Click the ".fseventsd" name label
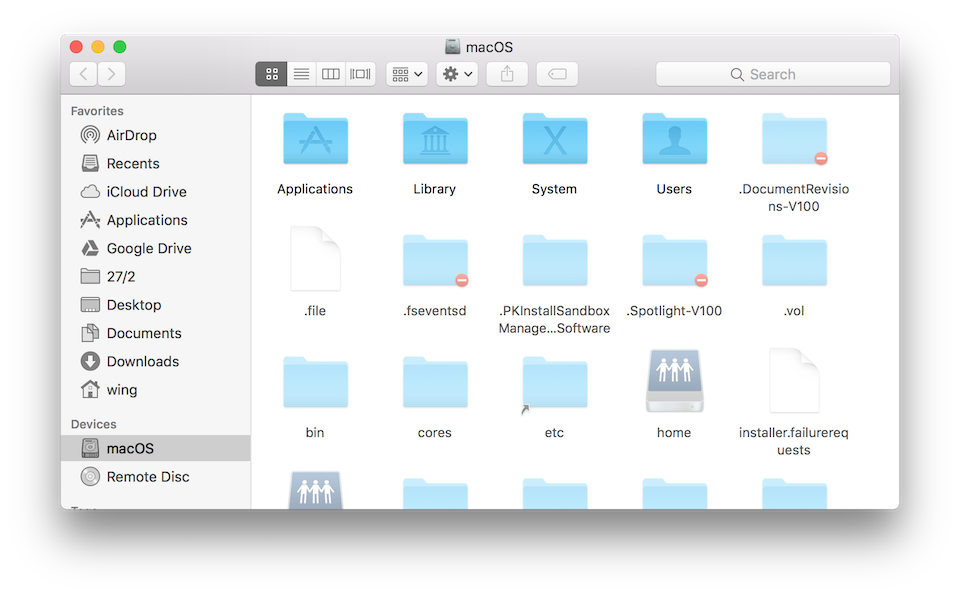This screenshot has height=596, width=960. point(434,311)
